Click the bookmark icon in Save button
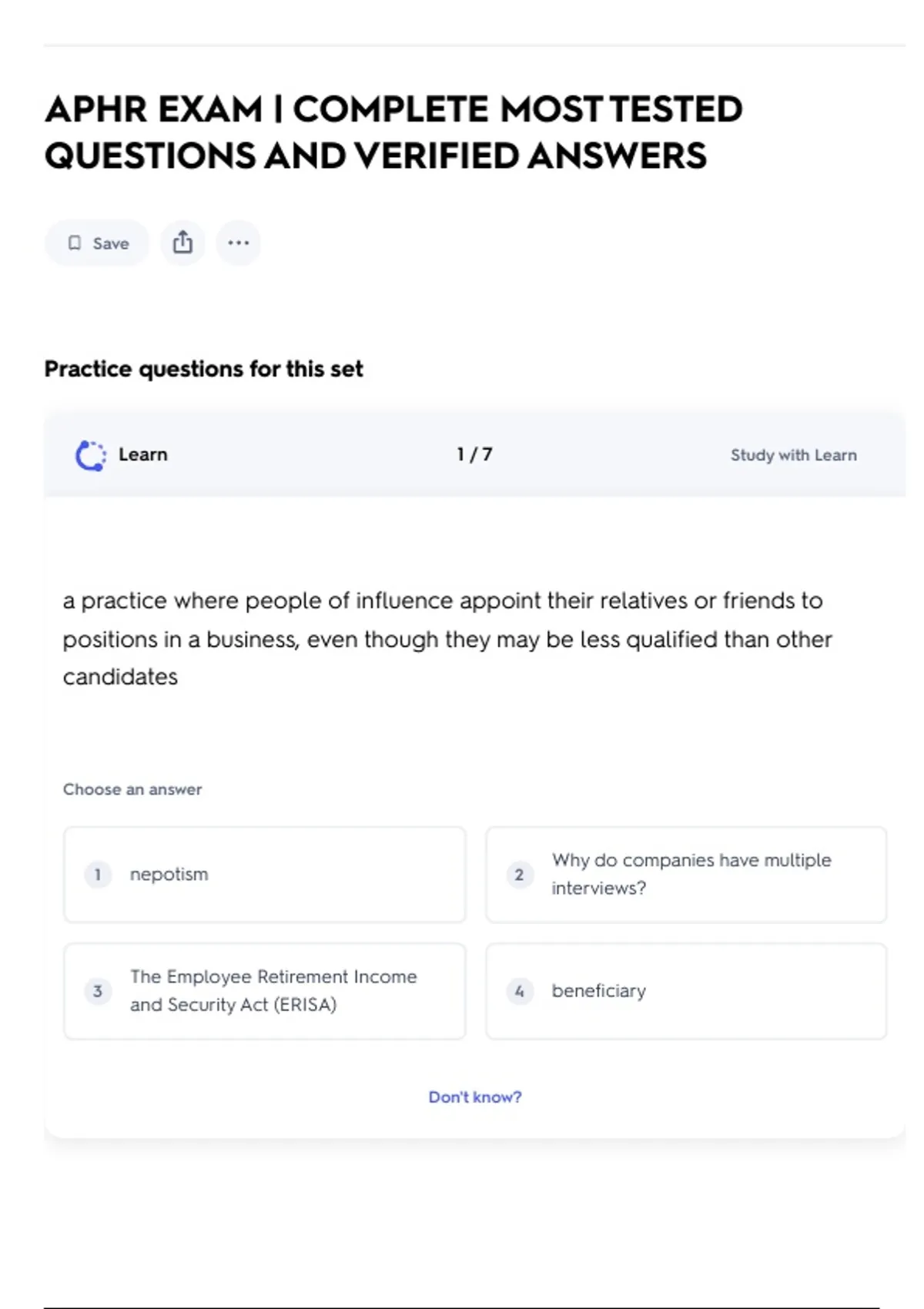The image size is (924, 1309). pyautogui.click(x=75, y=243)
